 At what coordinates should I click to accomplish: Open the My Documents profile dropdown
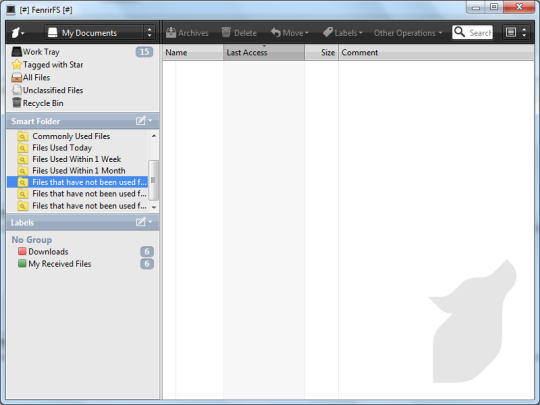pos(100,33)
